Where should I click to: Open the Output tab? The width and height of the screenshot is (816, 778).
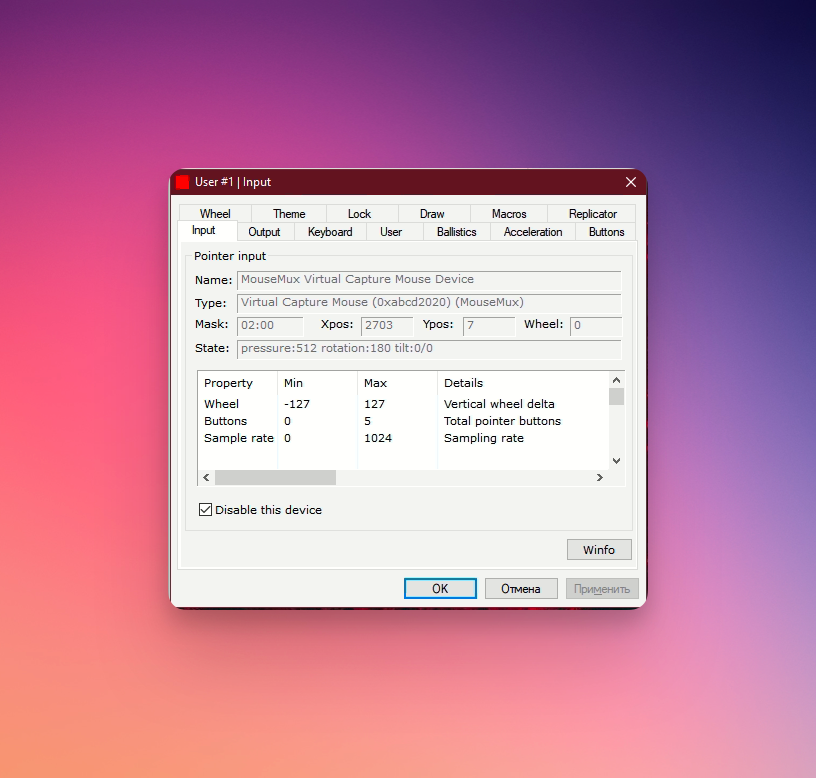pyautogui.click(x=264, y=232)
